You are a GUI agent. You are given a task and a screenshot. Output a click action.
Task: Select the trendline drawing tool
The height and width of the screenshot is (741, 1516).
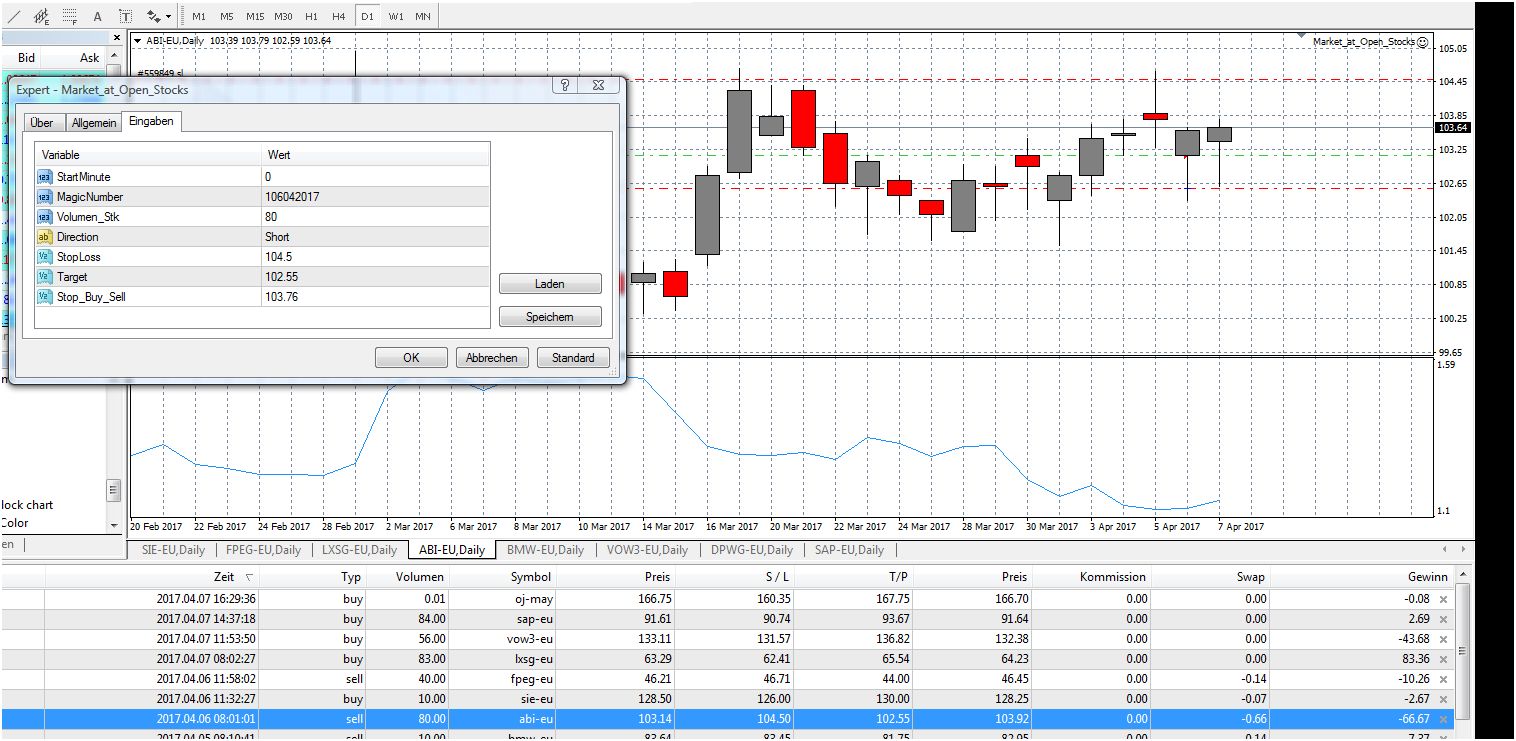tap(13, 16)
